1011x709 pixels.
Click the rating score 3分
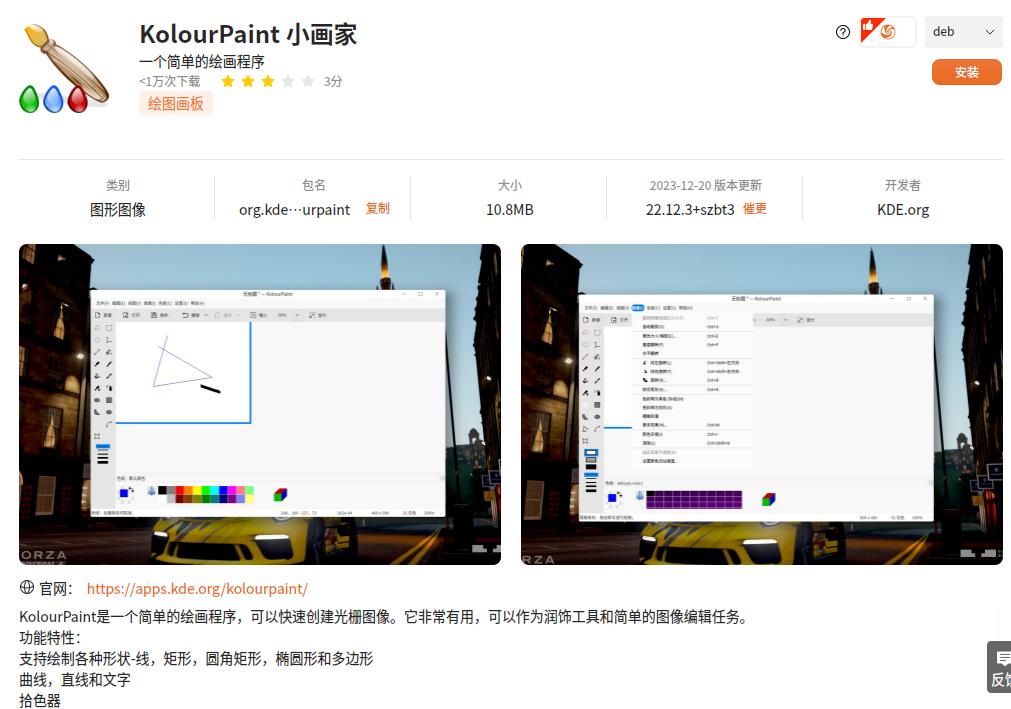point(333,81)
